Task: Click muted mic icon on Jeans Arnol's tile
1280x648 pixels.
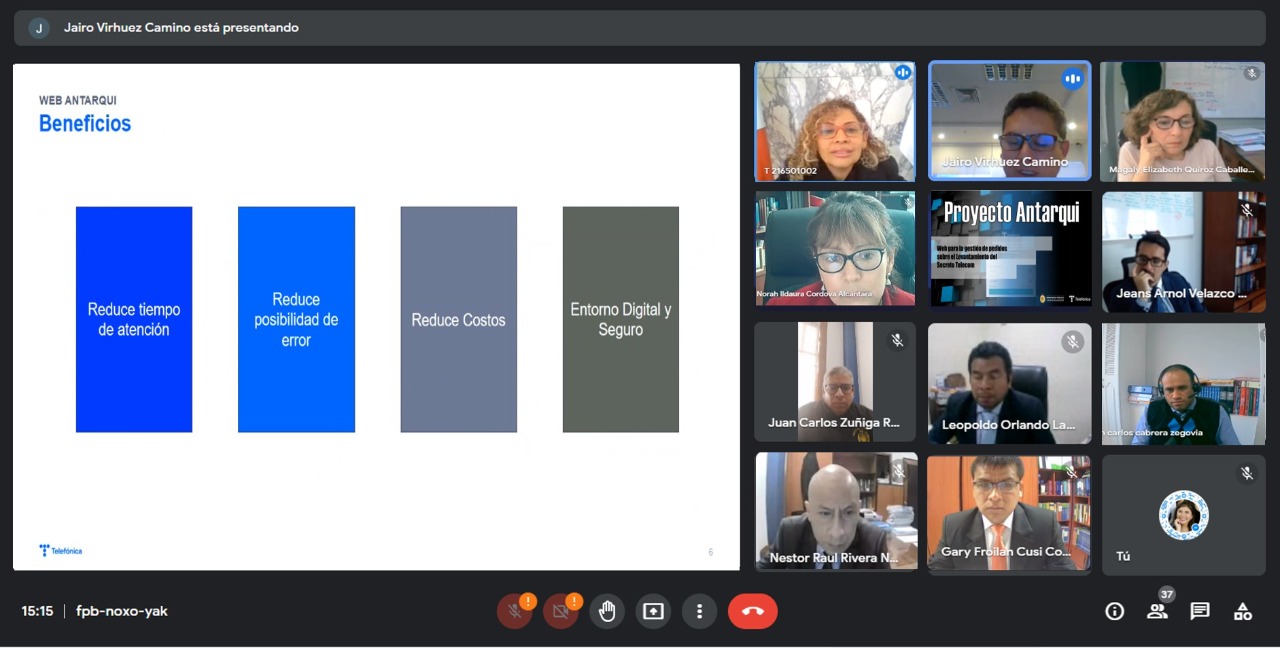Action: pos(1246,210)
